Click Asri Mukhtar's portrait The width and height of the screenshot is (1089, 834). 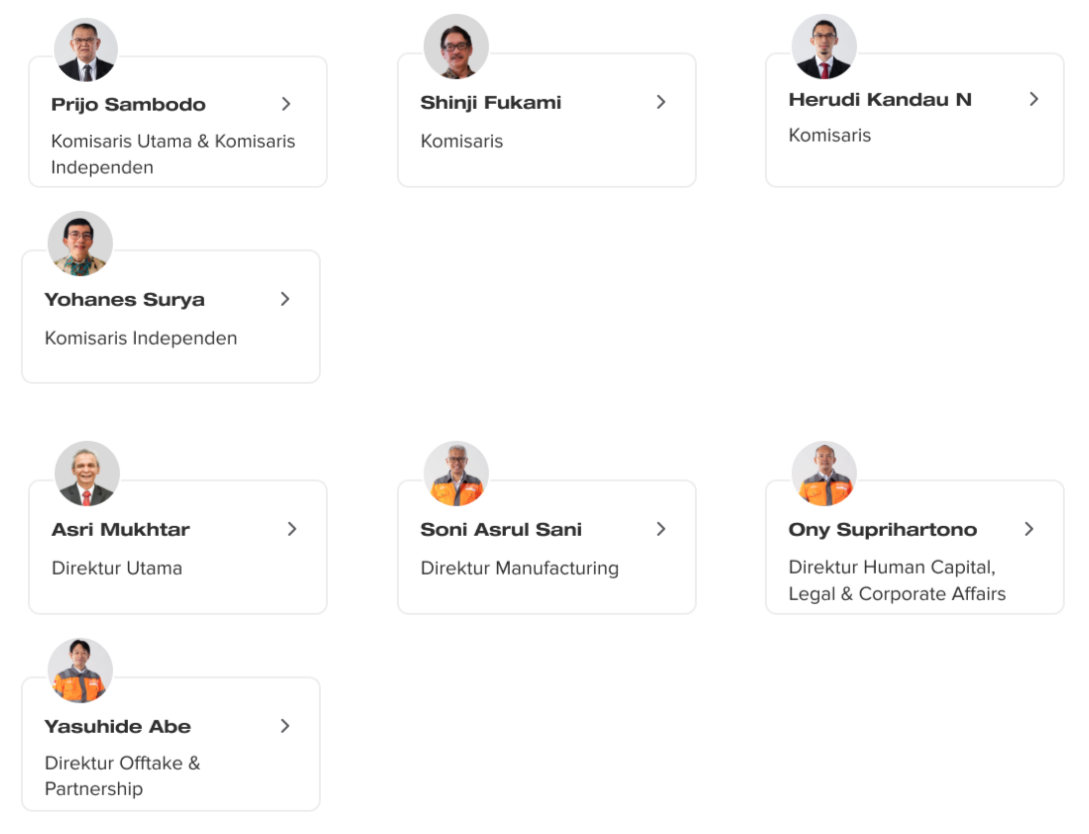tap(87, 474)
